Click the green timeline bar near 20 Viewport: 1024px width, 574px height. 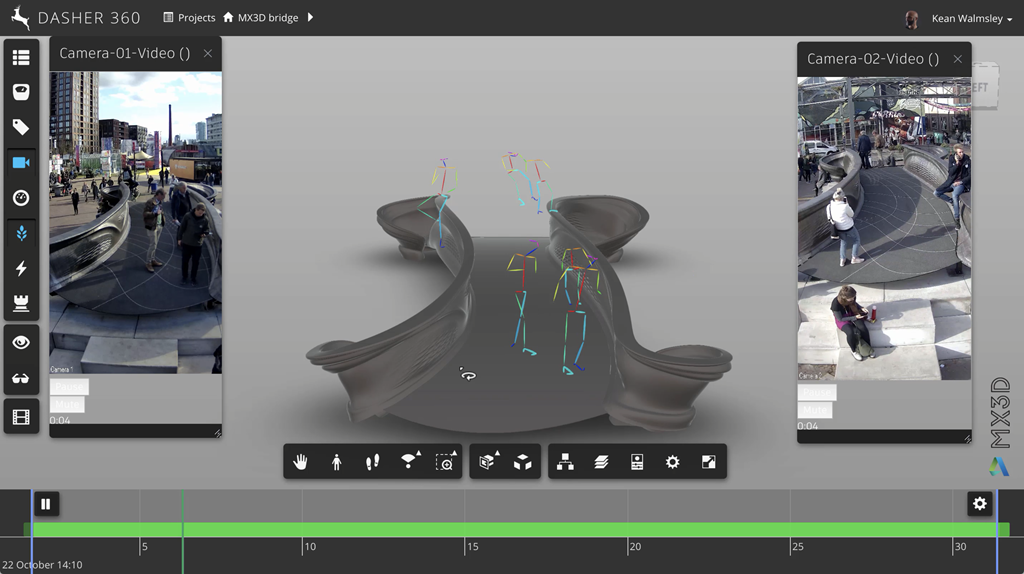click(634, 529)
